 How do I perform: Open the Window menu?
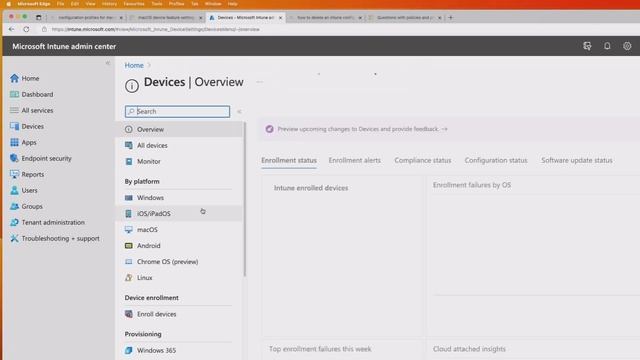click(213, 4)
